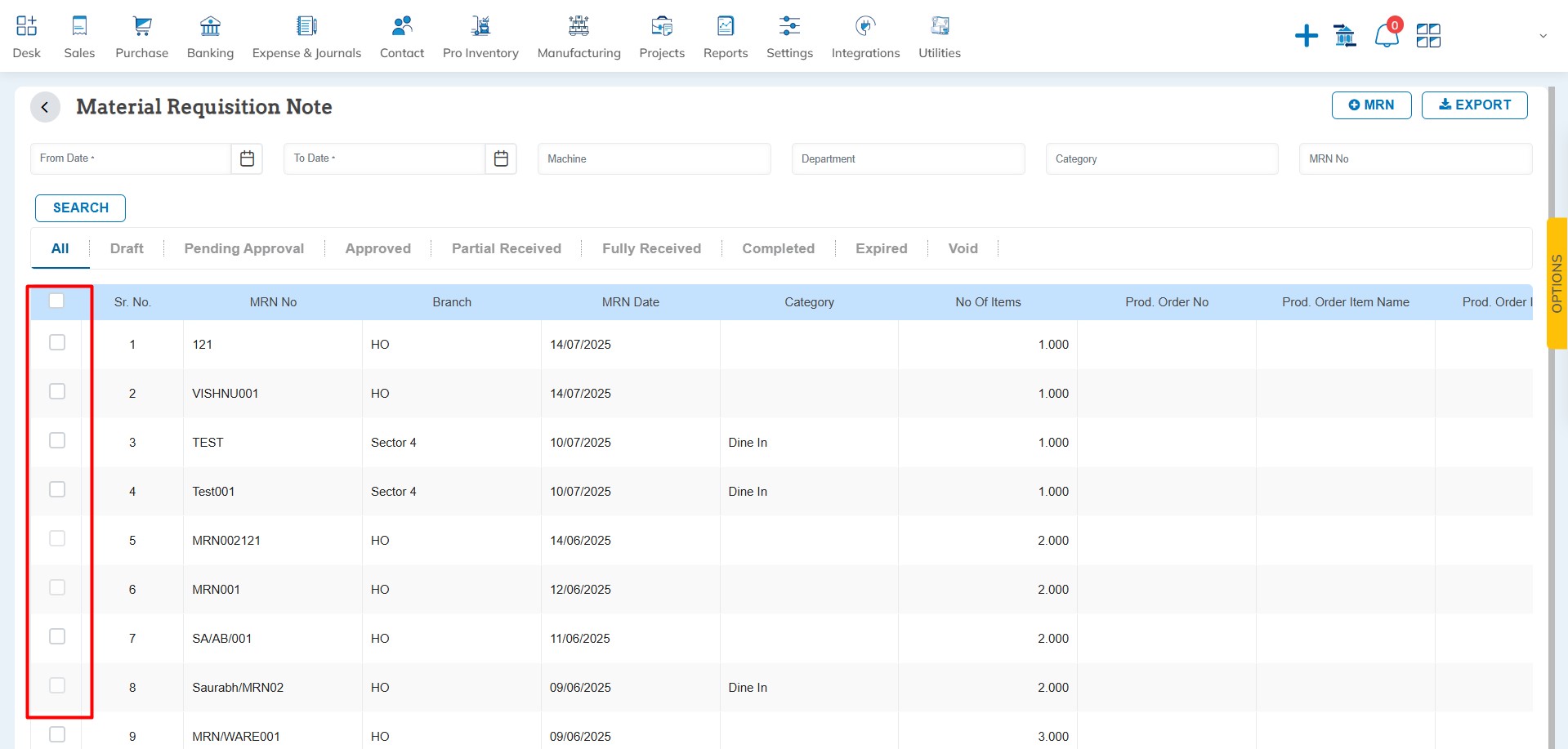This screenshot has height=749, width=1568.
Task: Switch to the Completed tab
Action: (x=779, y=248)
